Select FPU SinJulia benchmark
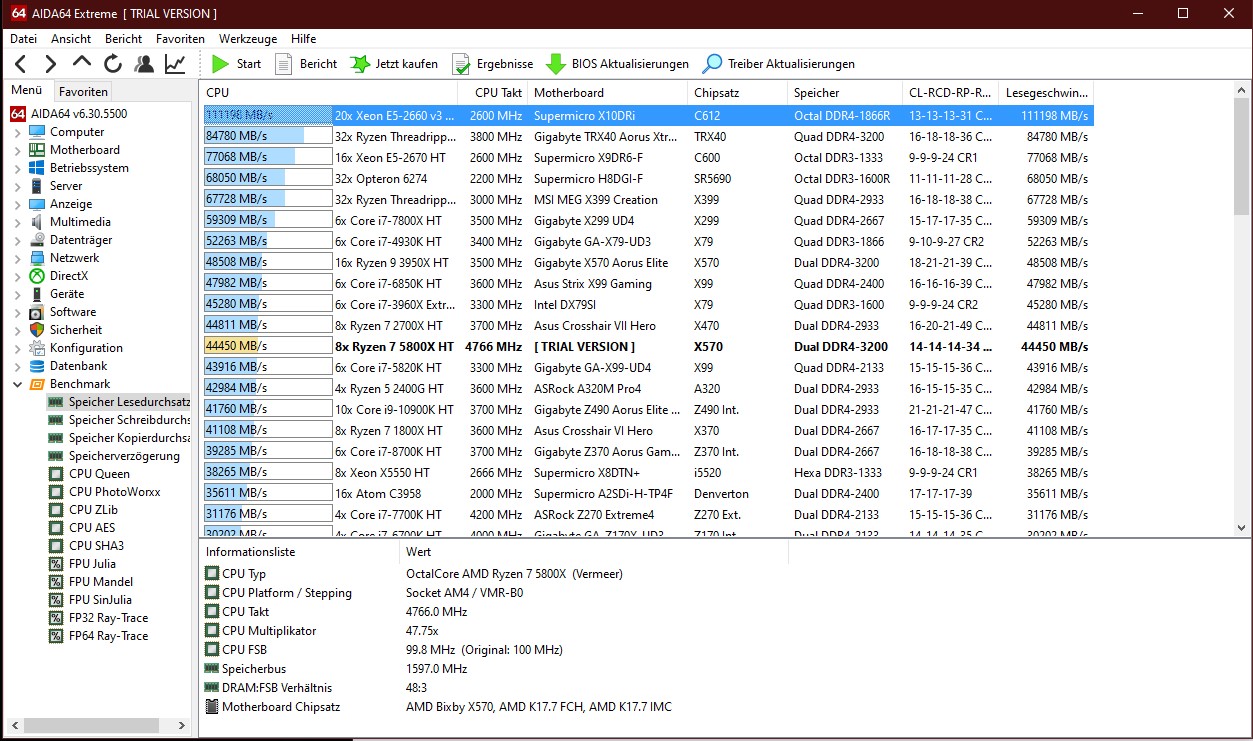 (x=89, y=600)
